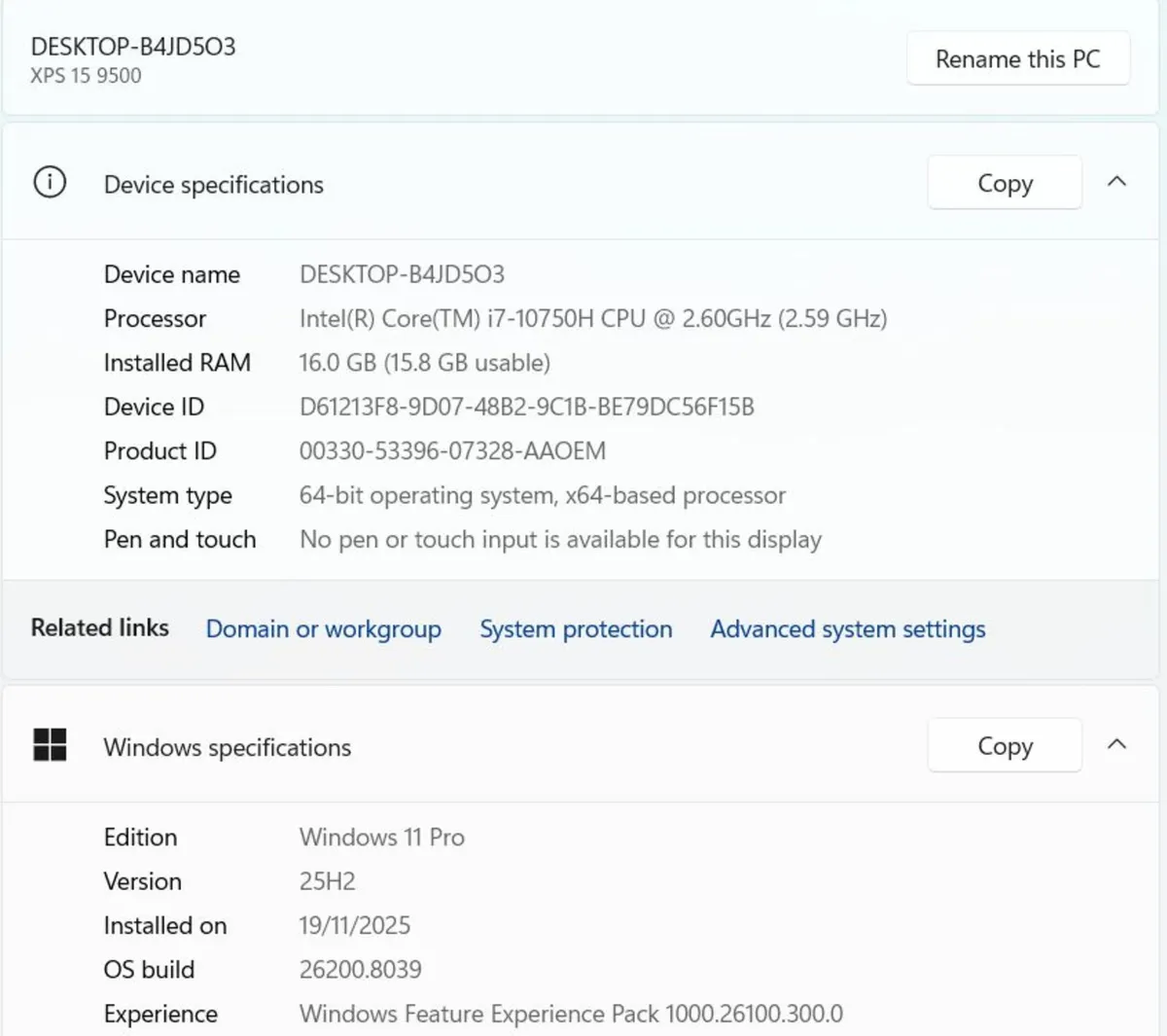Select the Device ID value D61213F8
Screen dimensions: 1167x1036
(x=527, y=407)
